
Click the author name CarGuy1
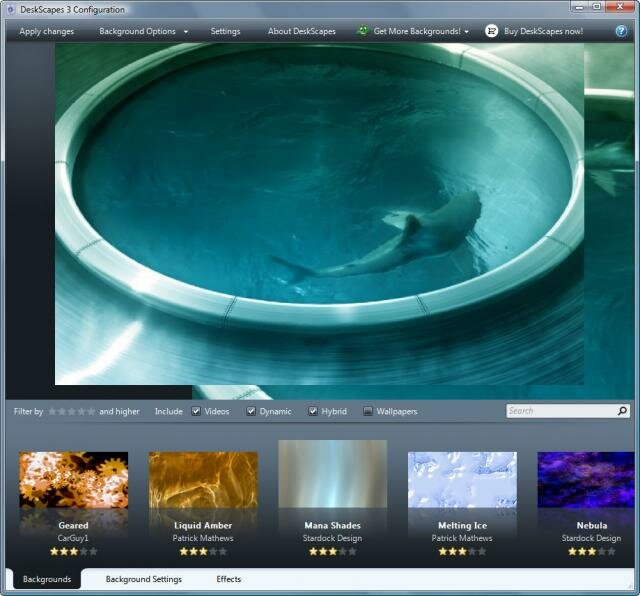[x=73, y=538]
